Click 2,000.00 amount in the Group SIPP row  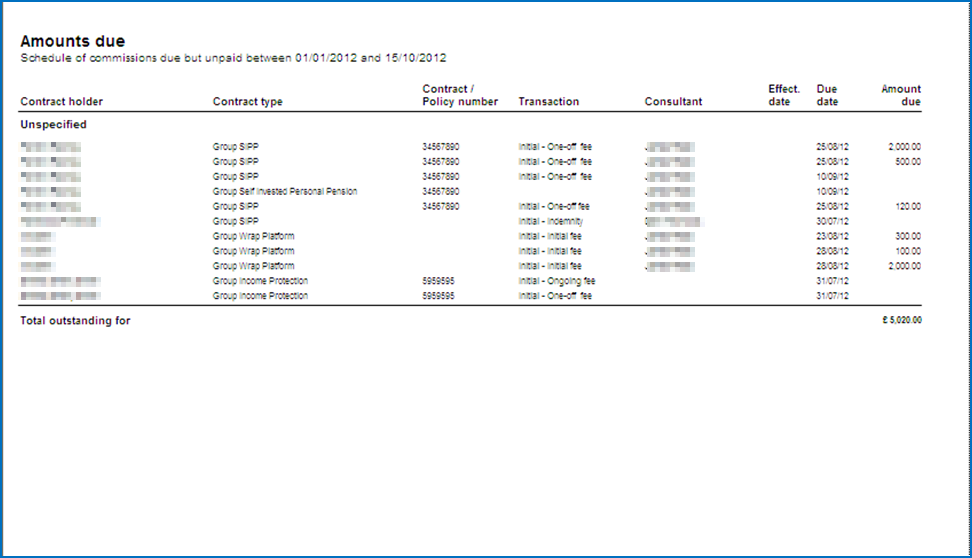904,147
